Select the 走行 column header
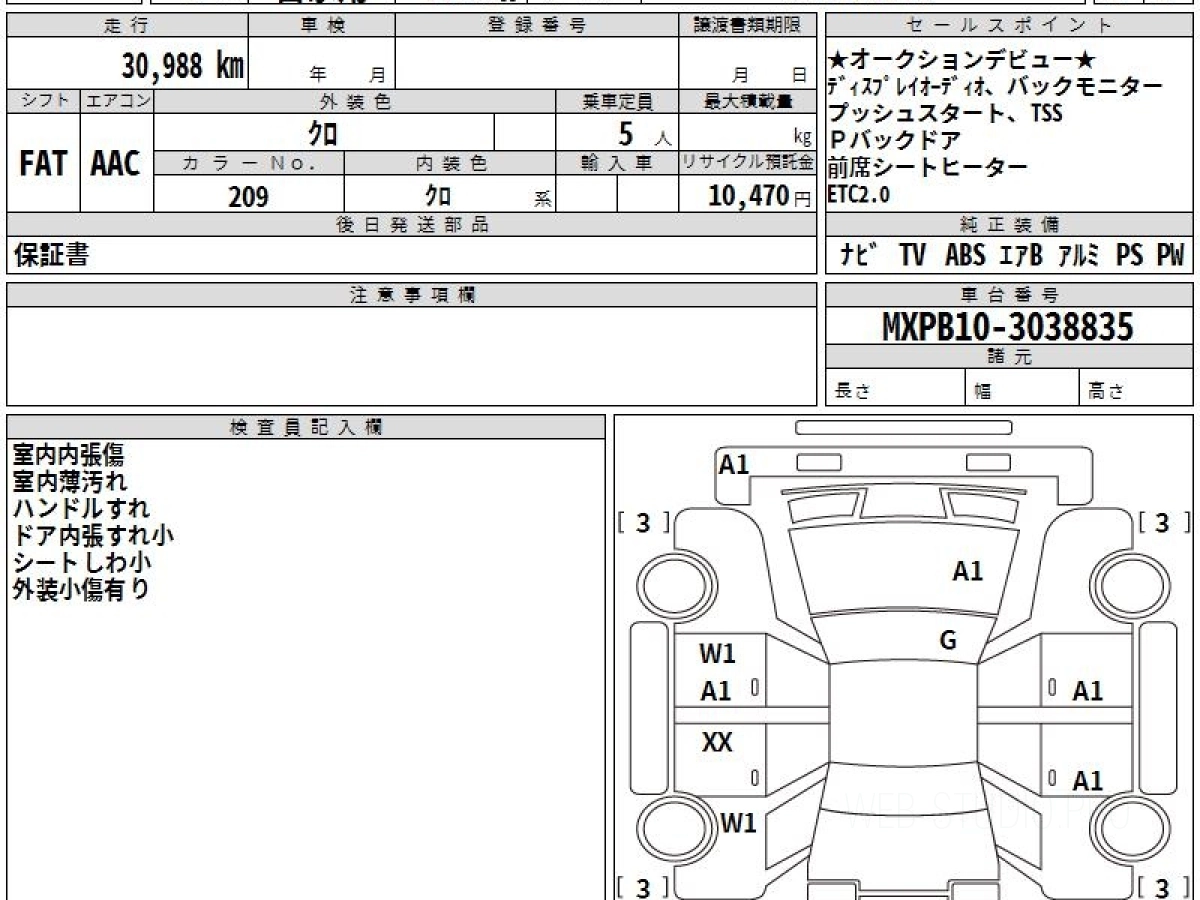1200x900 pixels. pos(126,26)
